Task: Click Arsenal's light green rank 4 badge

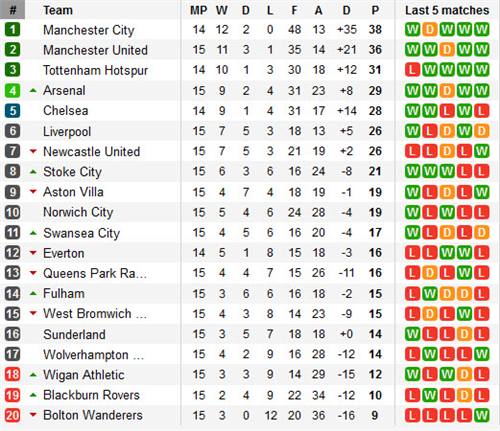Action: (12, 90)
